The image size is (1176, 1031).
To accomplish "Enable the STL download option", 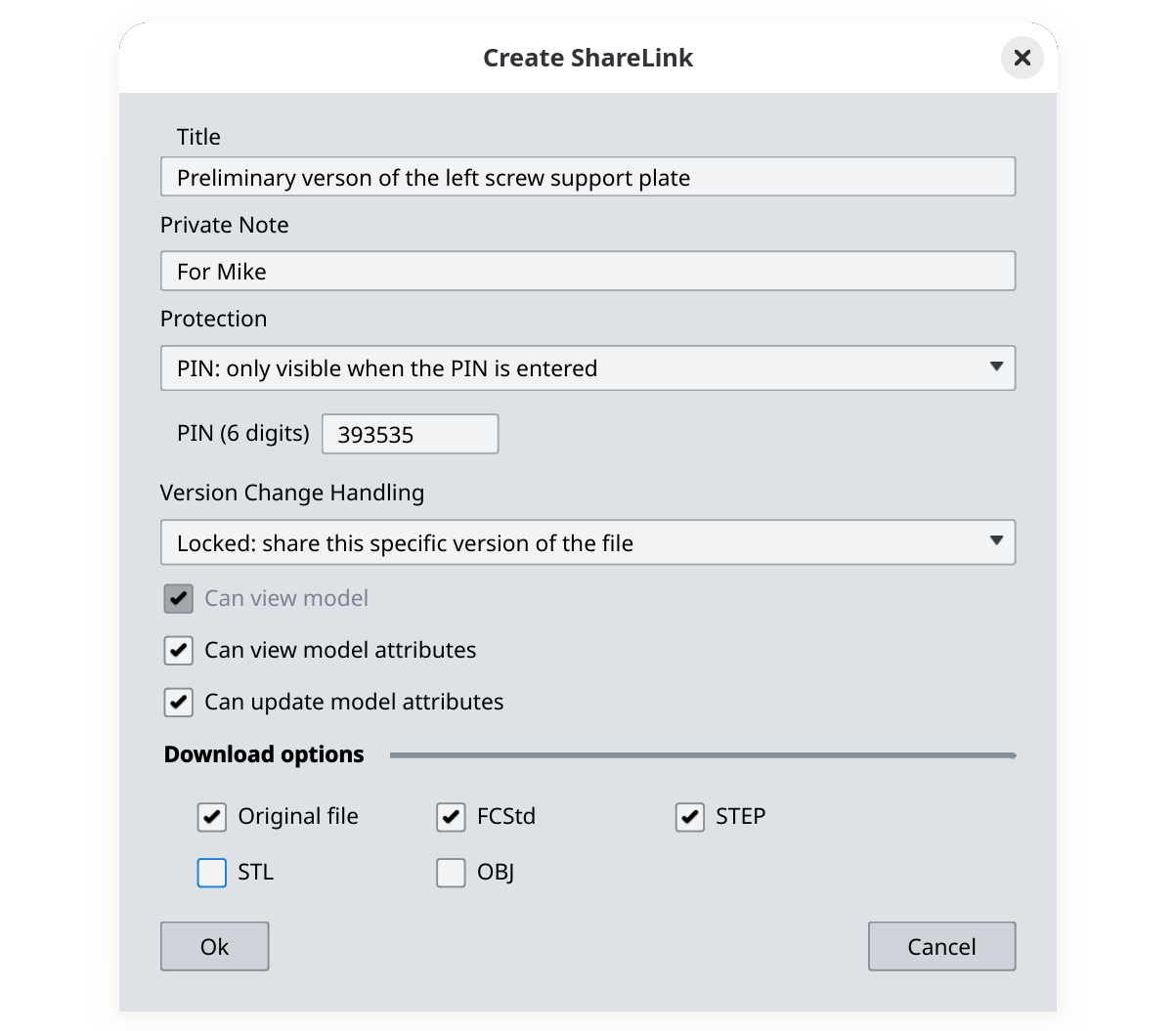I will tap(211, 873).
